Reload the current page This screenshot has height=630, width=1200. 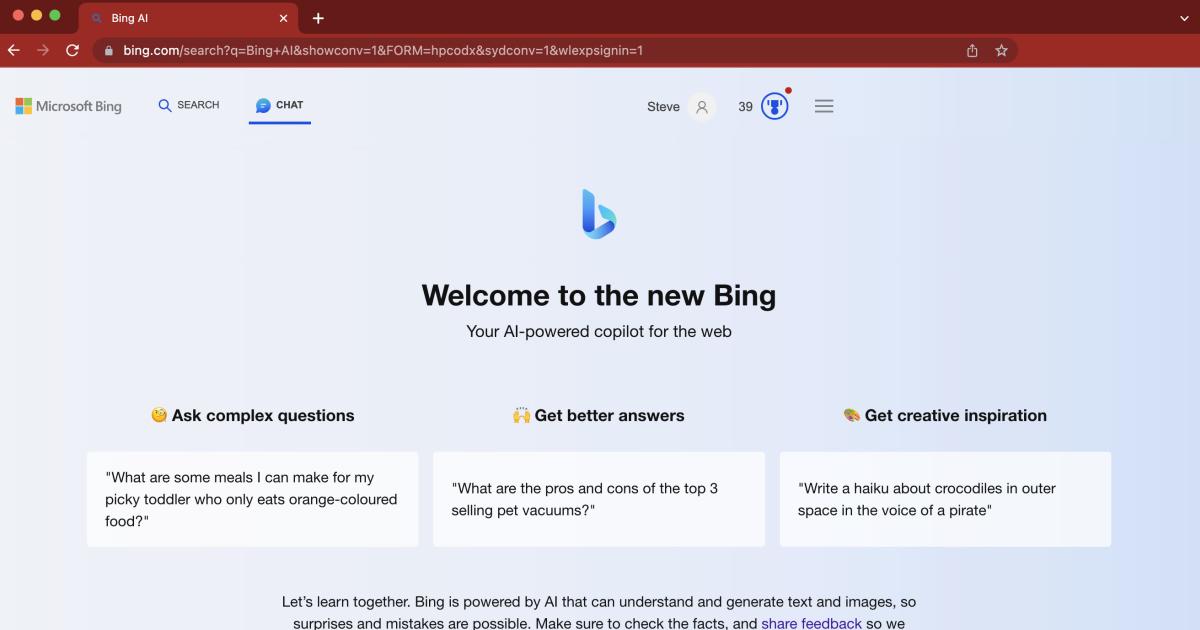[72, 49]
